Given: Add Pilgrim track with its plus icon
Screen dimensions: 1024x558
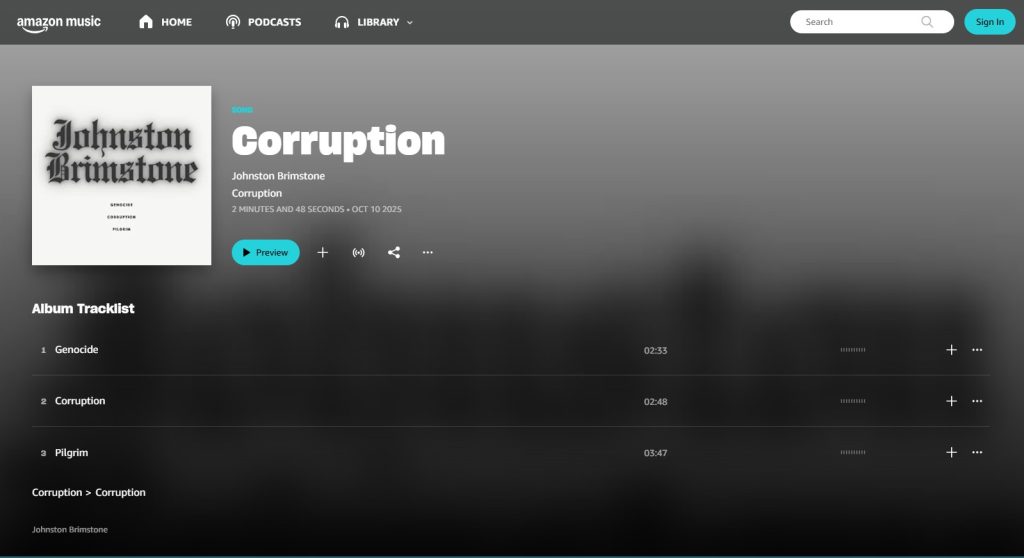Looking at the screenshot, I should pyautogui.click(x=952, y=452).
